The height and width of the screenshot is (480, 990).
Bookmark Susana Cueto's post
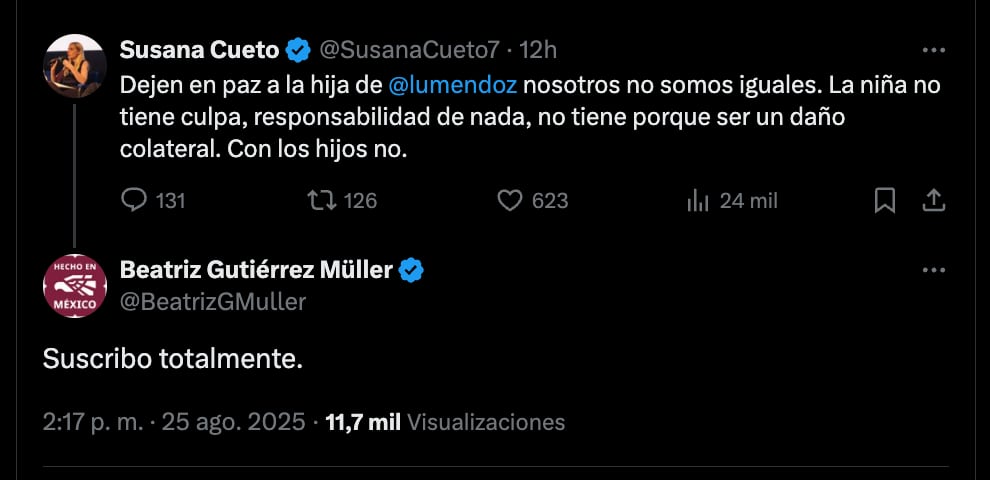(885, 201)
